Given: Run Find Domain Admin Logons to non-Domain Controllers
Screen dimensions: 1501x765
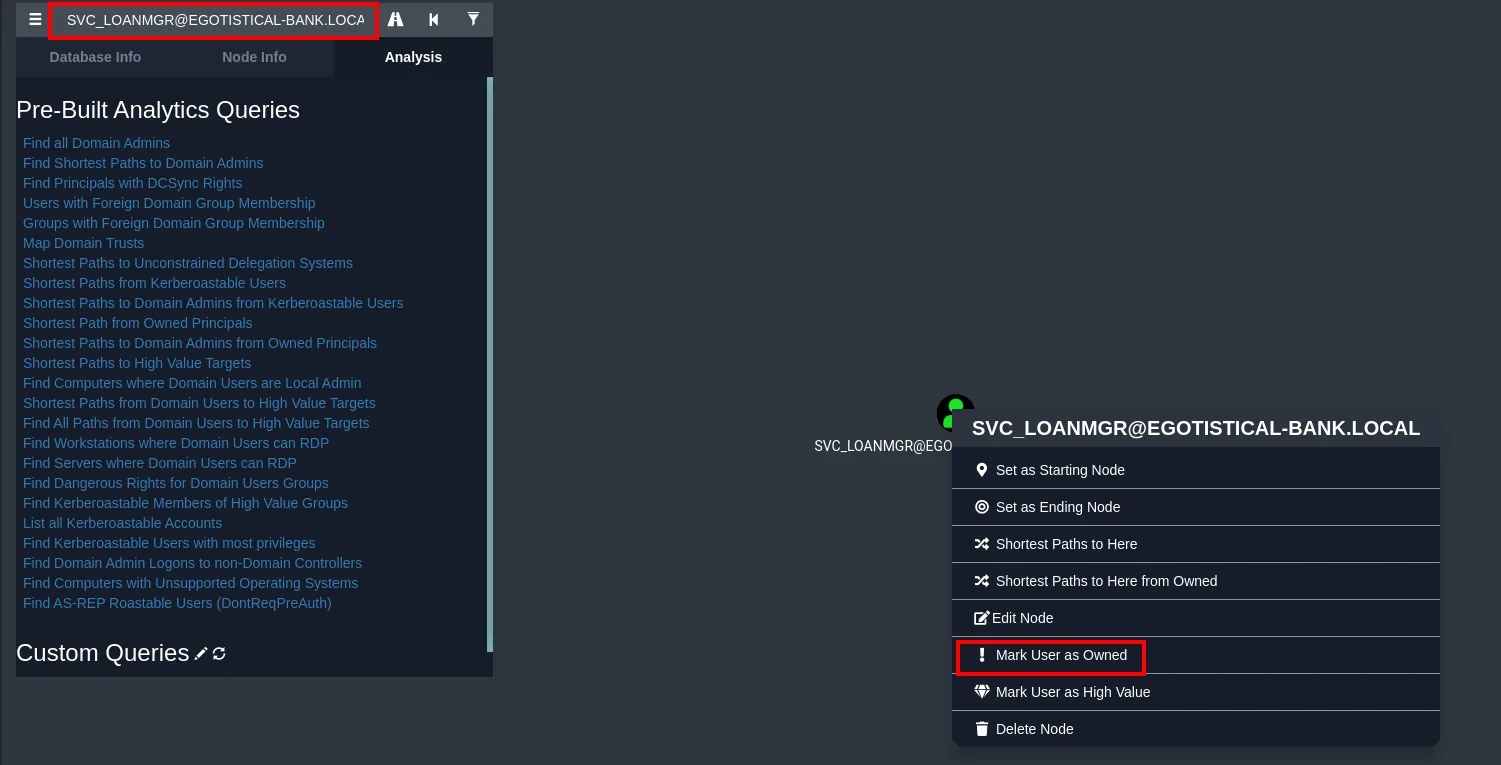Looking at the screenshot, I should click(192, 563).
